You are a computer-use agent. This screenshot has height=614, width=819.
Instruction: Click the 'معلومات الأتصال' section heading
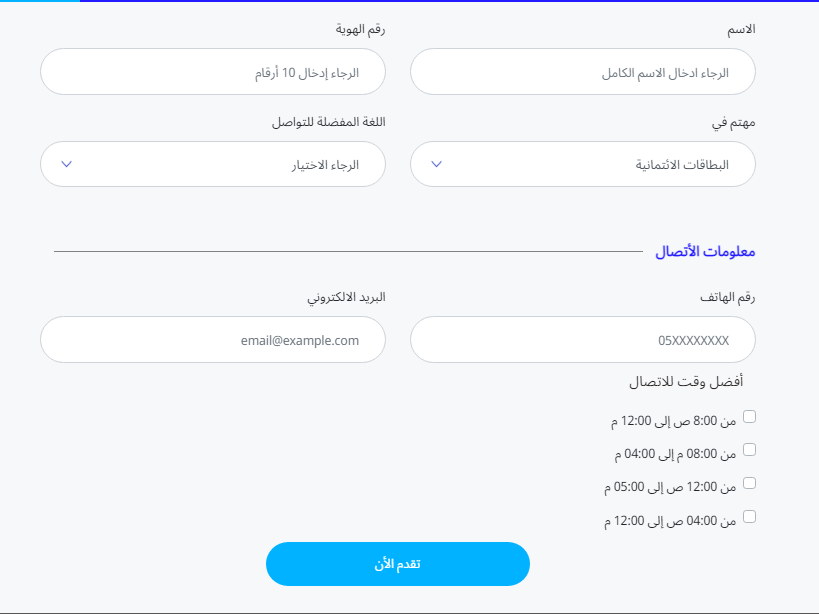coord(705,252)
